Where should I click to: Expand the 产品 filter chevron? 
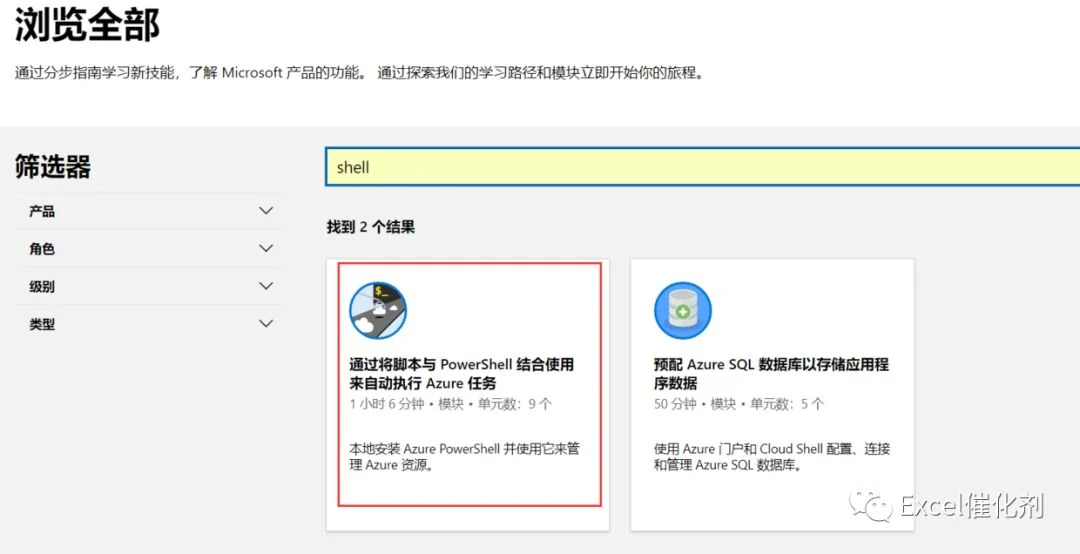266,211
